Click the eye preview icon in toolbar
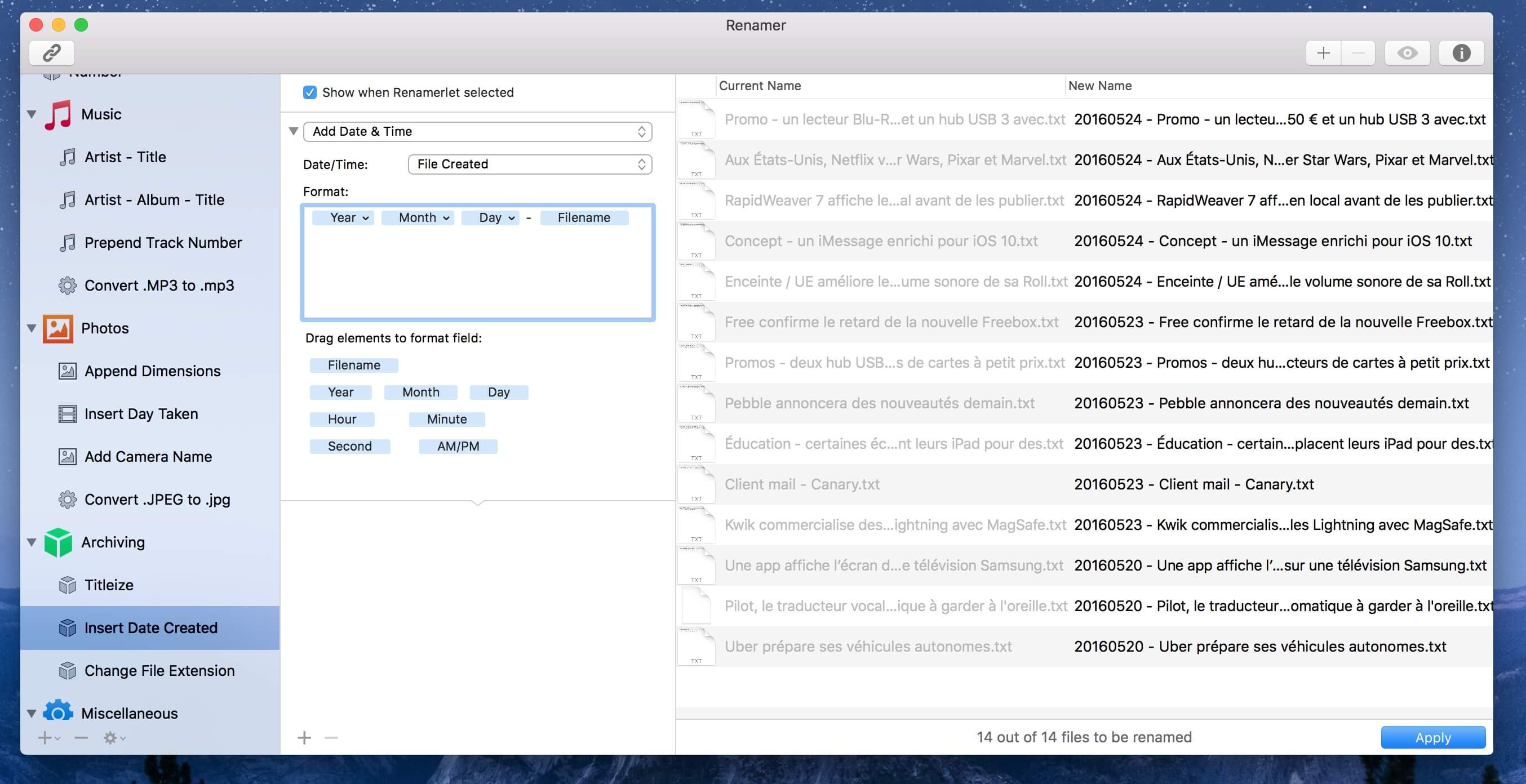 click(1407, 54)
